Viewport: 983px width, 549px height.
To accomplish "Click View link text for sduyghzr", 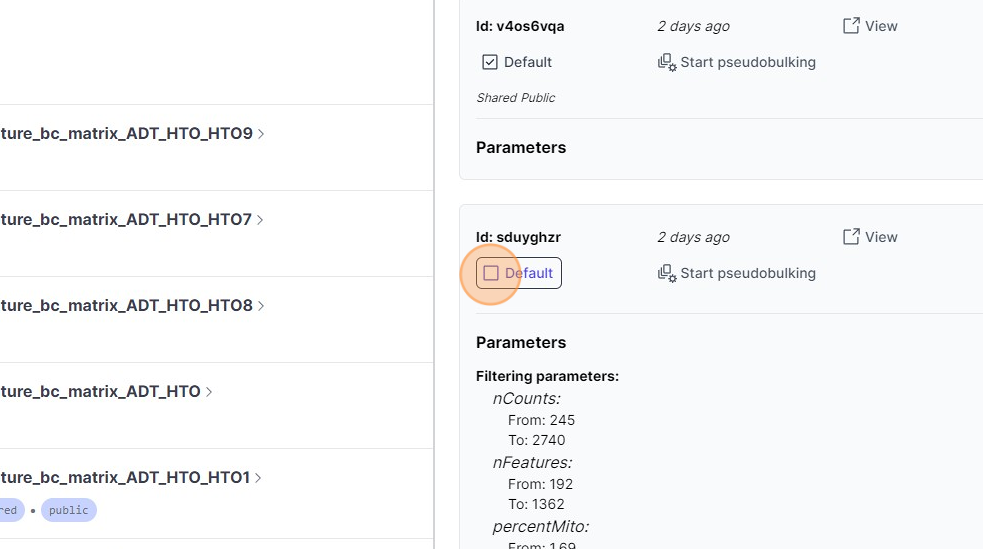I will (x=881, y=237).
